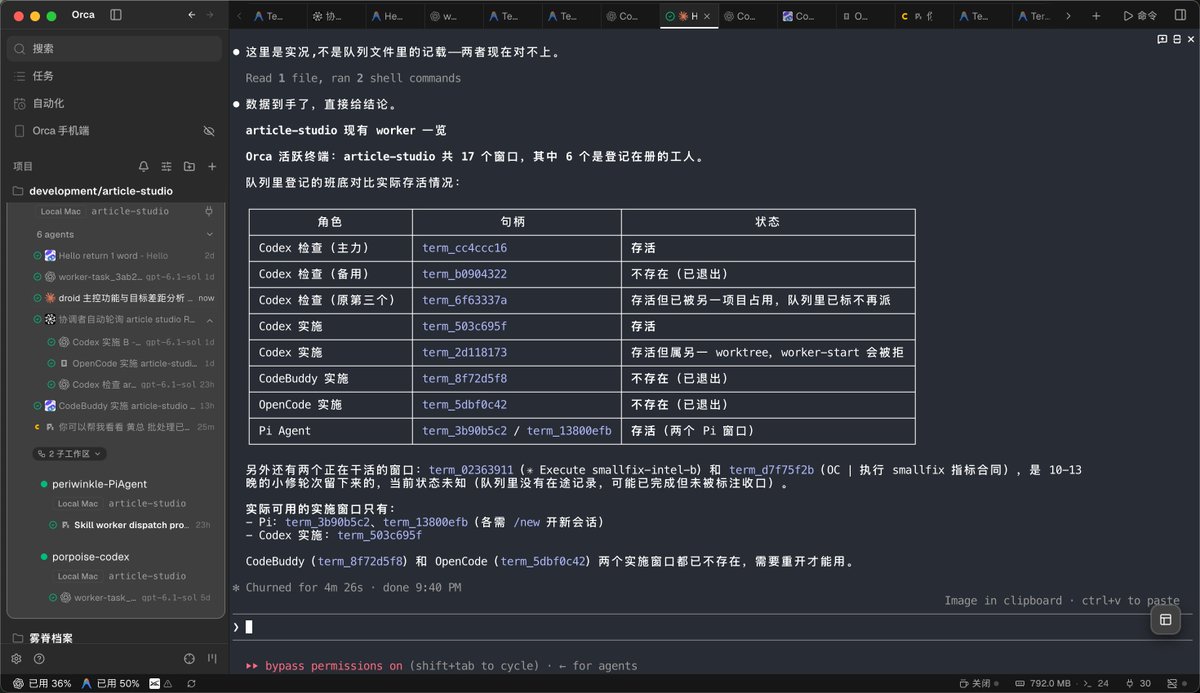Open Codex 检查 sub-agent row
This screenshot has width=1200, height=693.
pyautogui.click(x=130, y=384)
